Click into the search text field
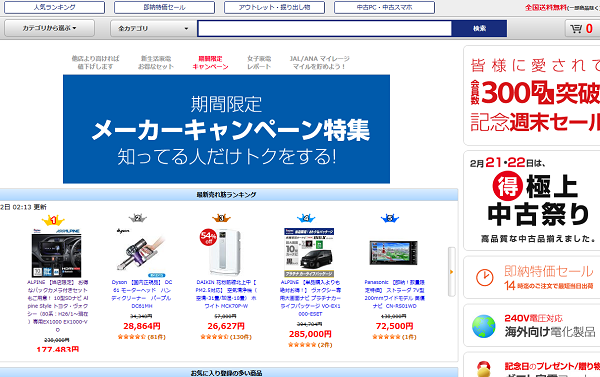This screenshot has height=377, width=600. (x=325, y=28)
